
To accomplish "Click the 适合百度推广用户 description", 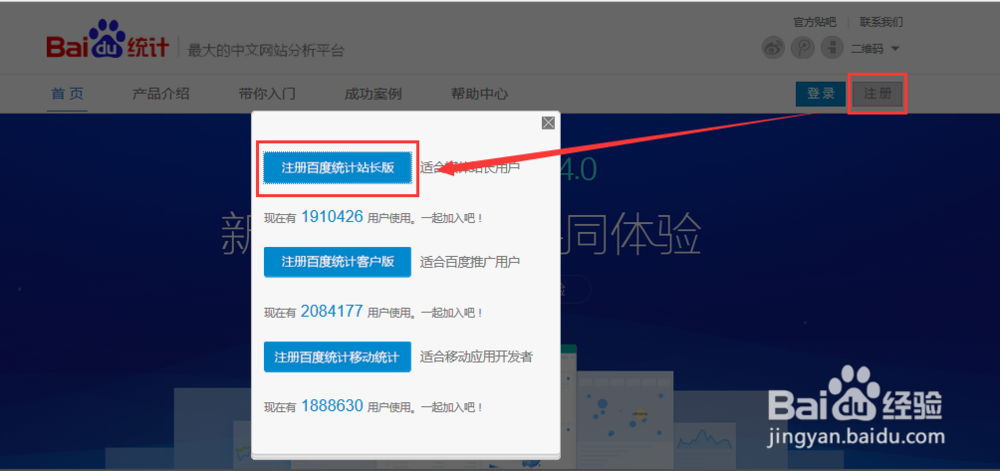I will (x=470, y=262).
